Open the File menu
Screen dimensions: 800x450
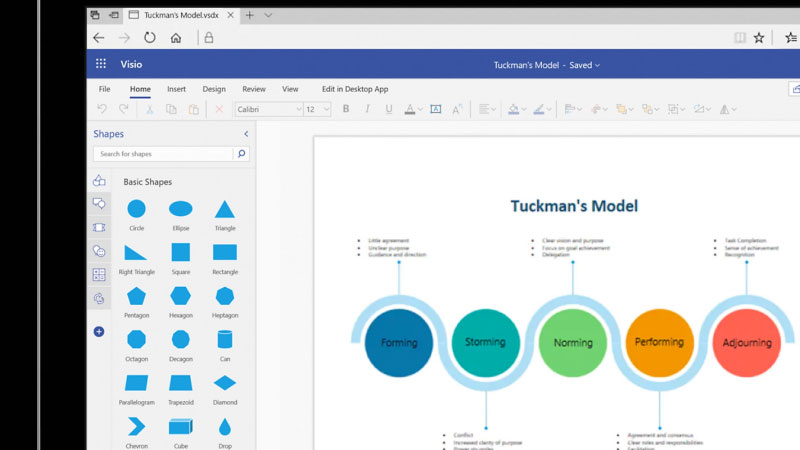click(x=104, y=89)
